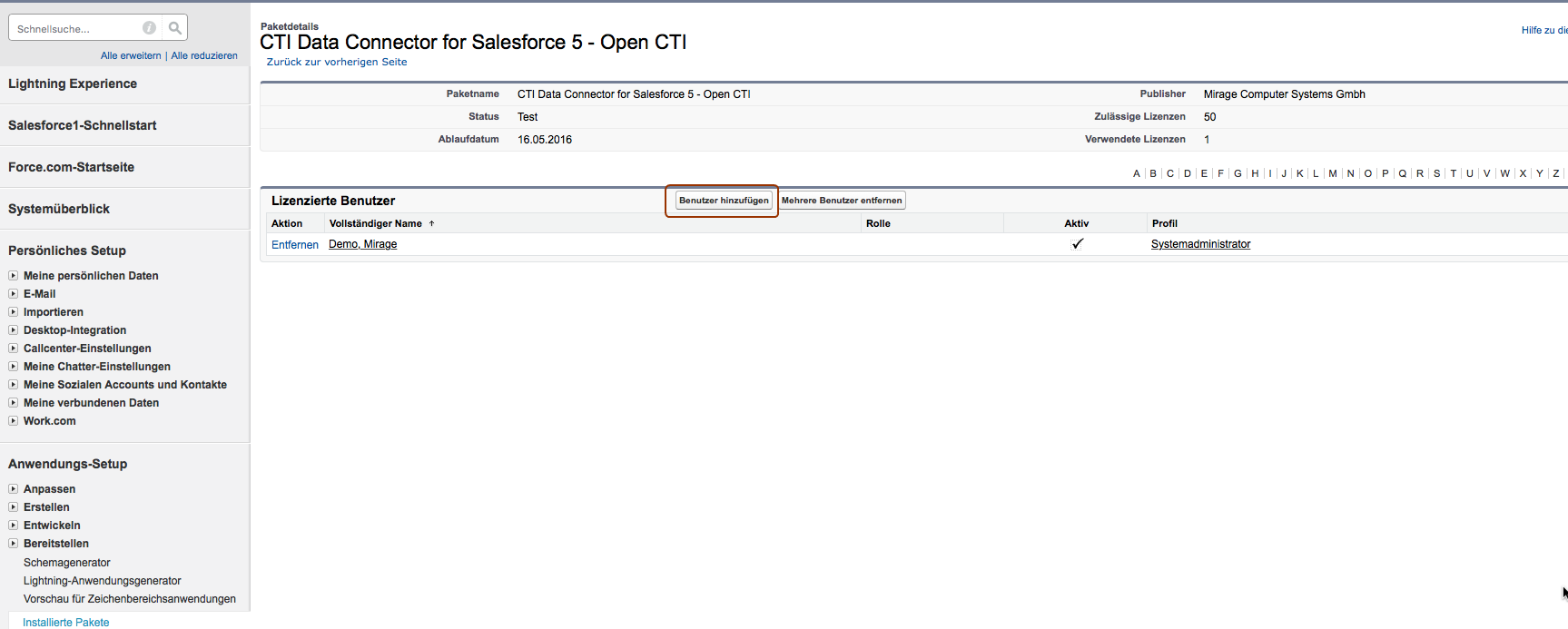
Task: Click the Profil column header
Action: (1165, 223)
